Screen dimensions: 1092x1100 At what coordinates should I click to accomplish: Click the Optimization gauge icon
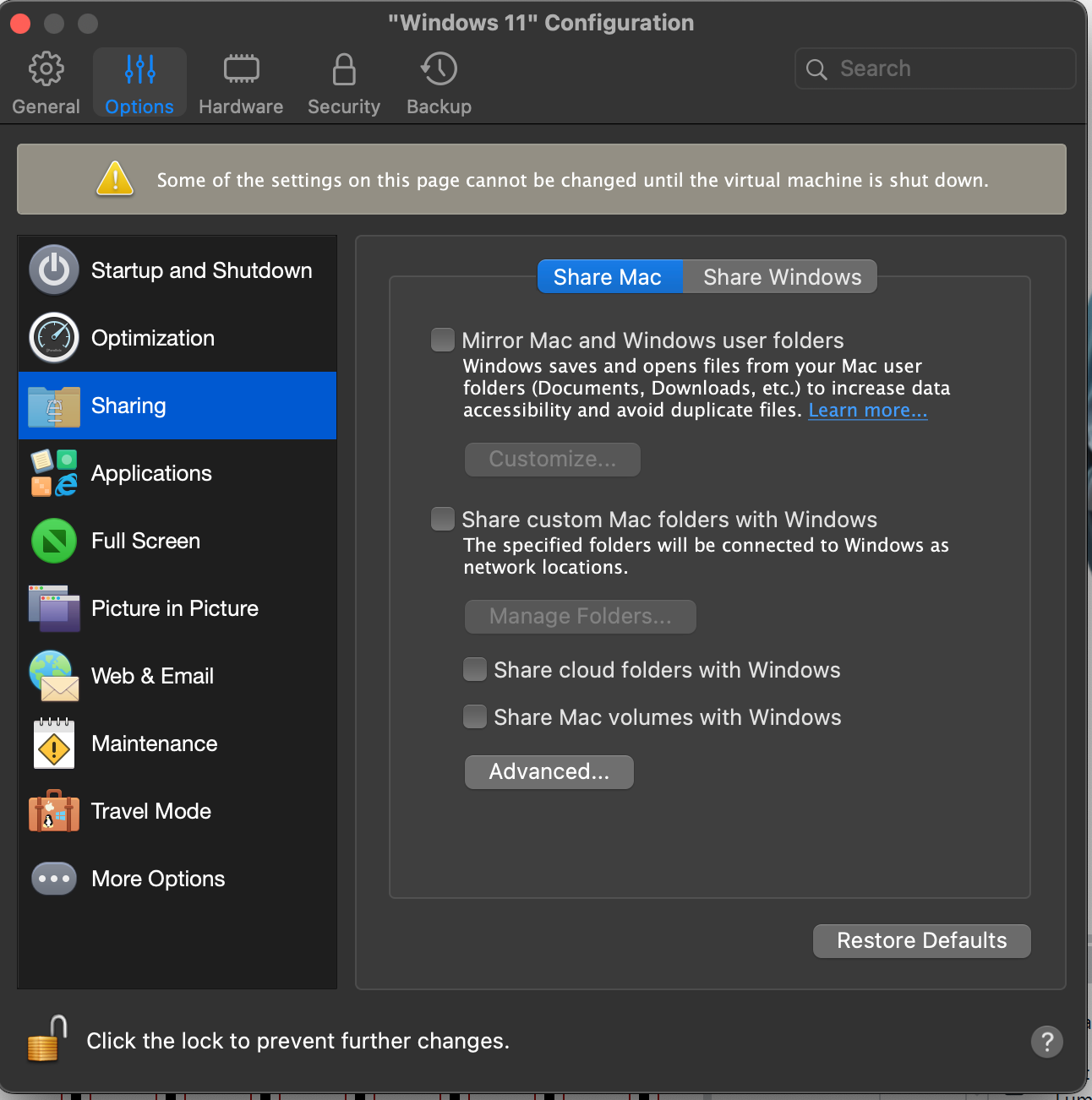[54, 338]
